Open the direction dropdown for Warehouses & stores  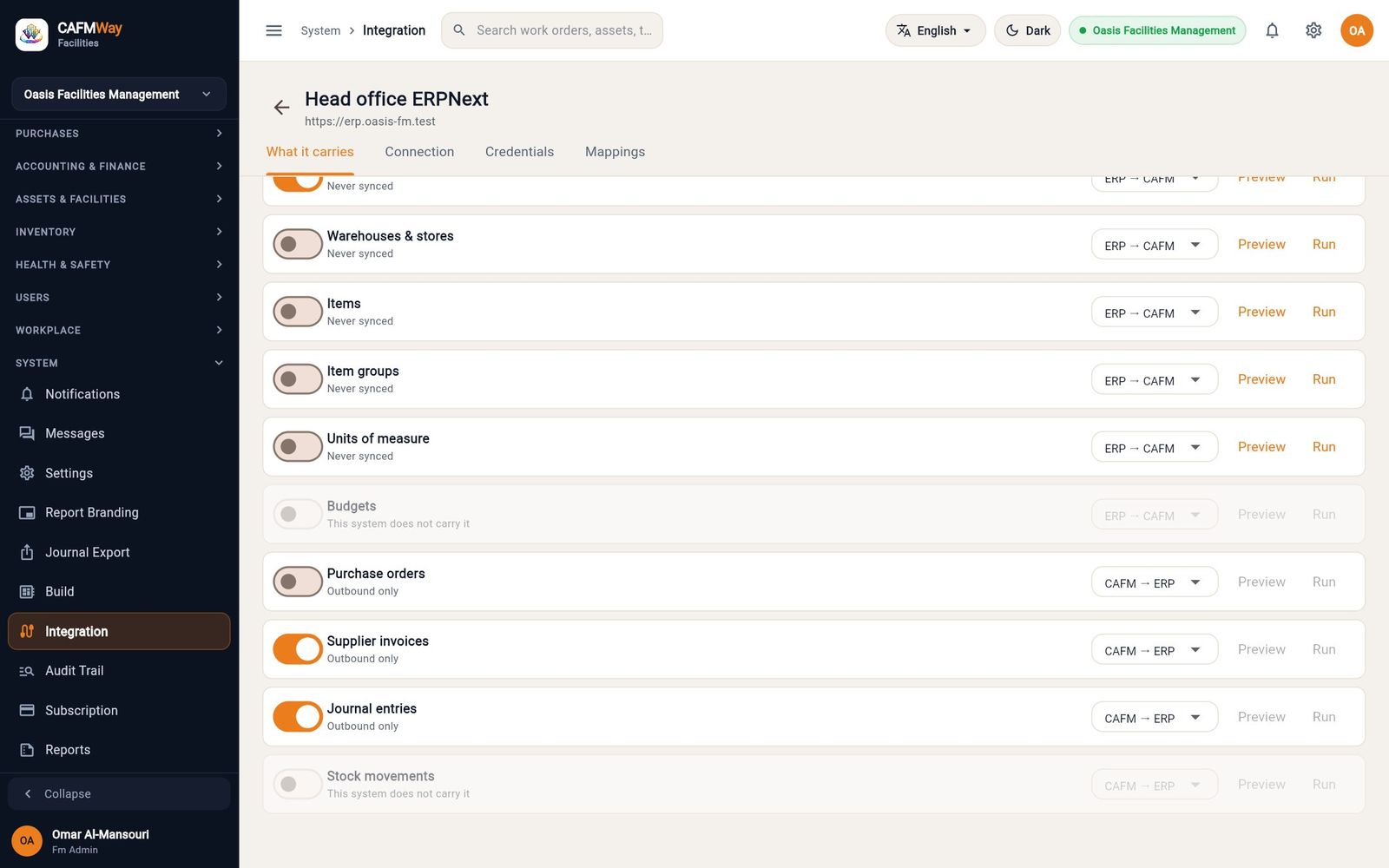point(1154,245)
